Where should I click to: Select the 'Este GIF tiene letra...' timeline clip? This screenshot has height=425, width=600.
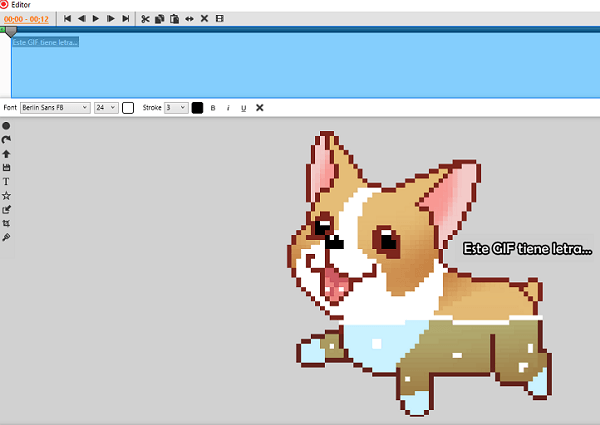pyautogui.click(x=45, y=42)
